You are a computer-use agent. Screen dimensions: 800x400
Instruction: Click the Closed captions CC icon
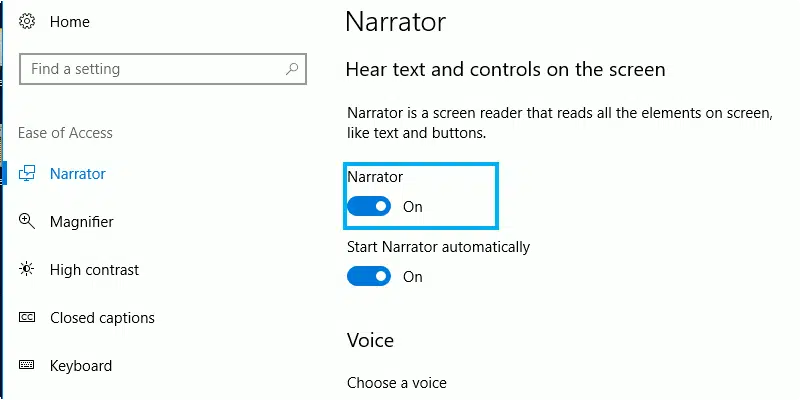coord(27,318)
